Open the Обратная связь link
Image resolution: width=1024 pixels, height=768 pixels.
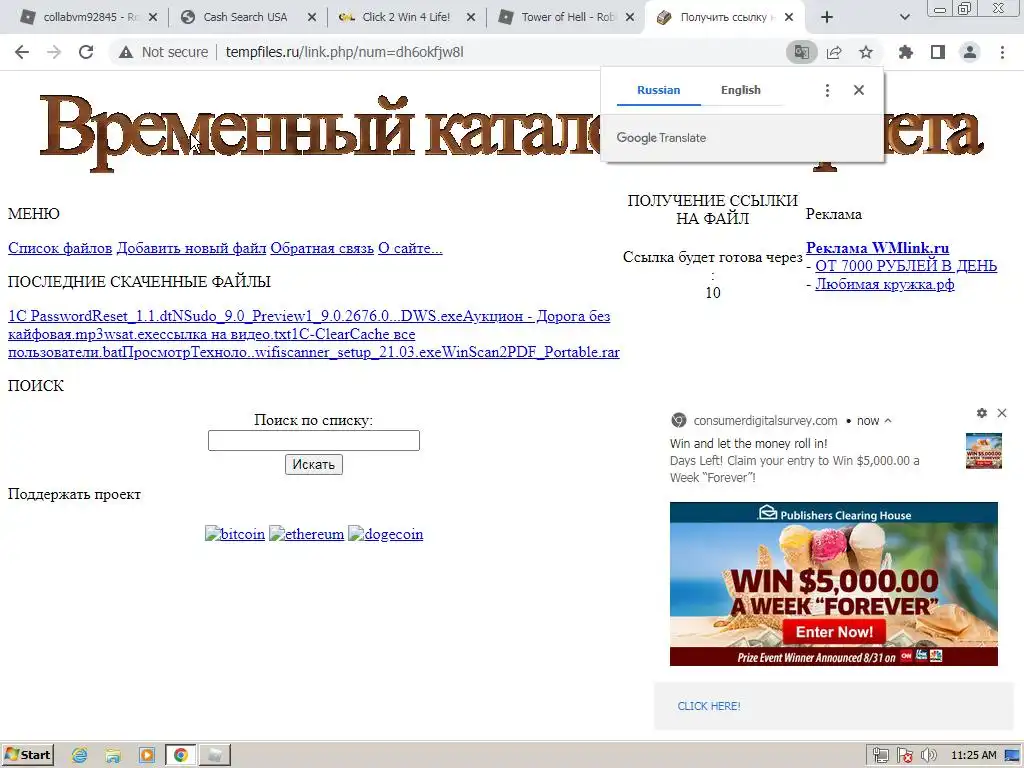(x=322, y=248)
